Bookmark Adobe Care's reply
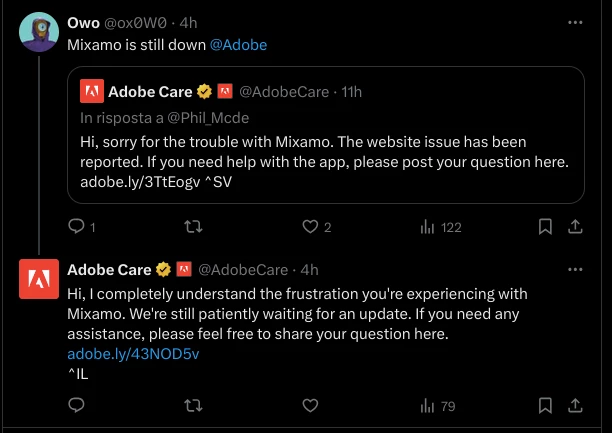Viewport: 612px width, 433px height. (x=545, y=405)
